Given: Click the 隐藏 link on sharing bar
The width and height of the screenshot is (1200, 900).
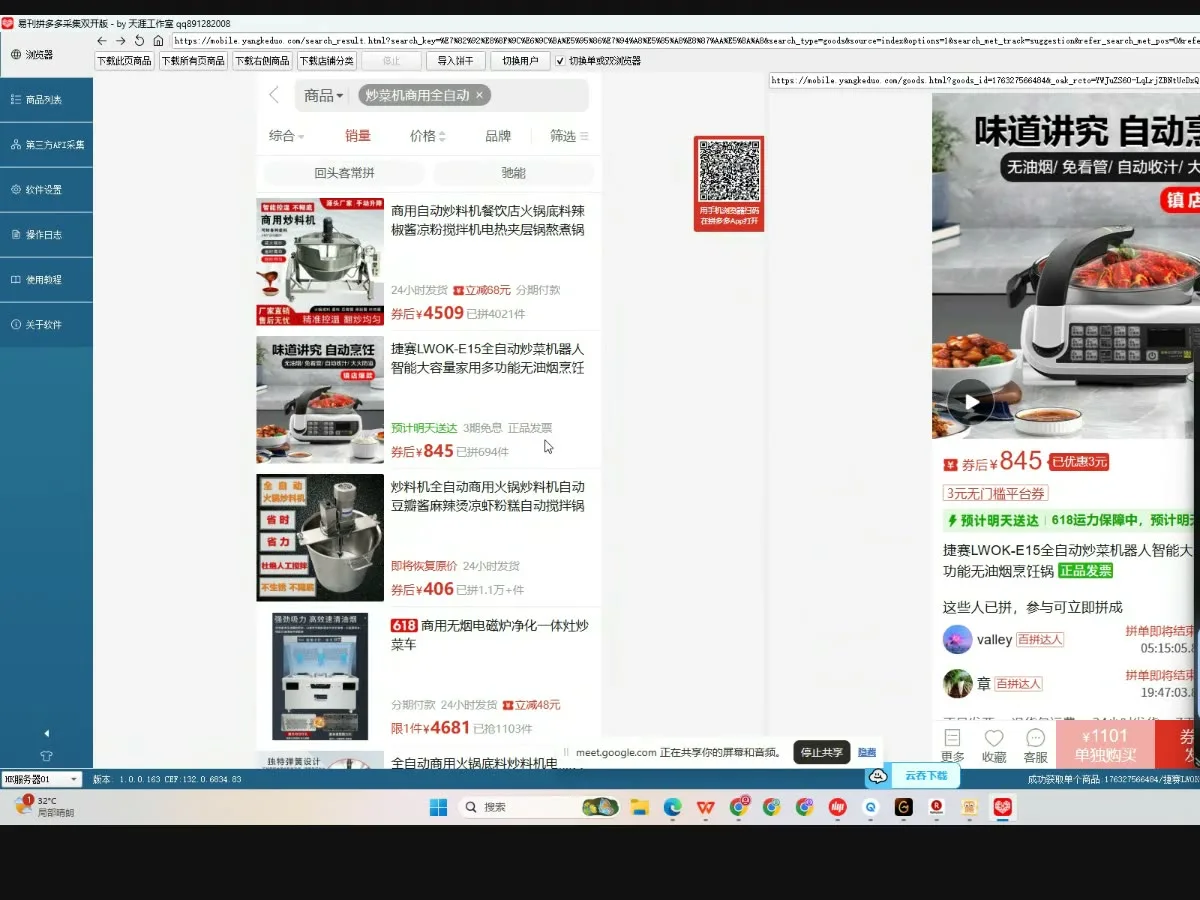Looking at the screenshot, I should click(867, 753).
